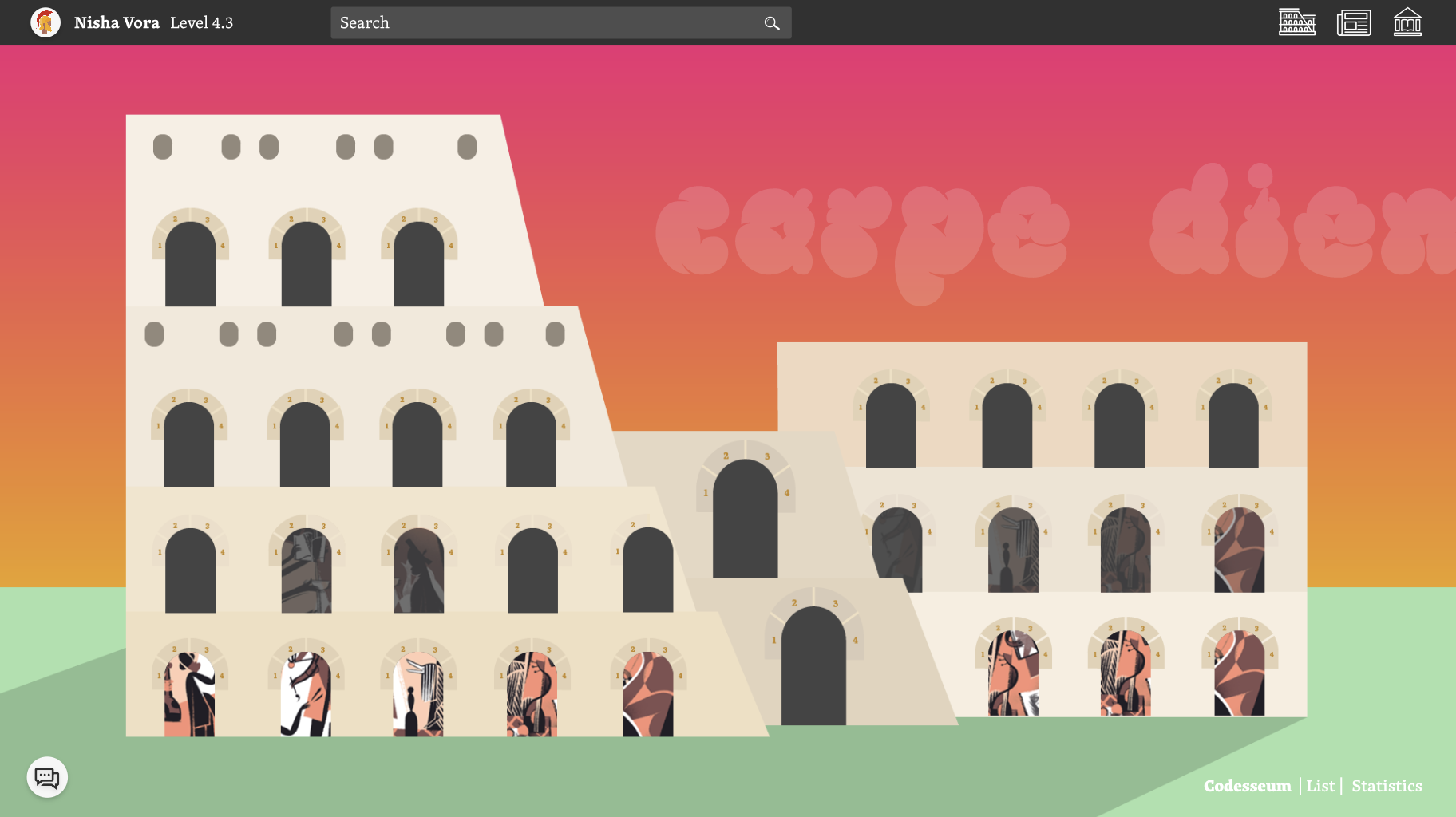1456x817 pixels.
Task: Open left ground-floor arch with abstract brown shapes
Action: tap(648, 694)
